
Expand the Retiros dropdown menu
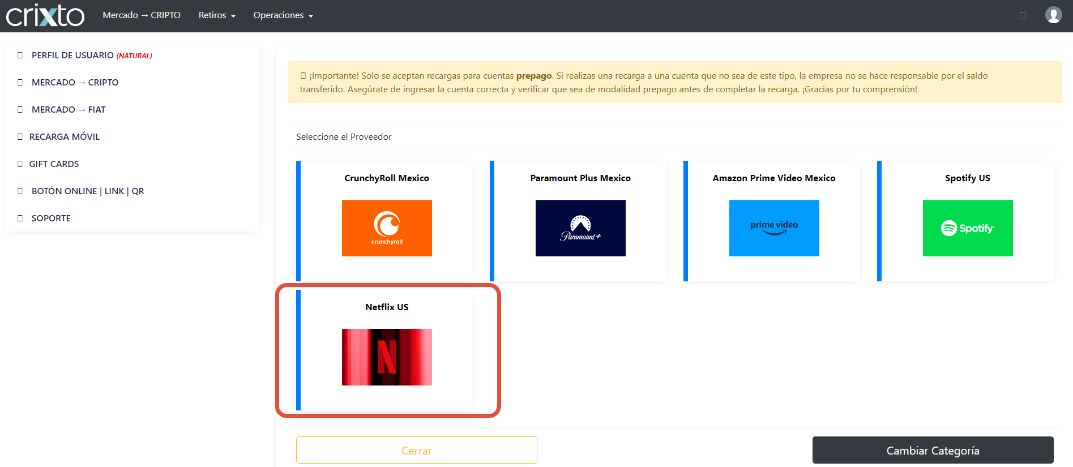[217, 15]
